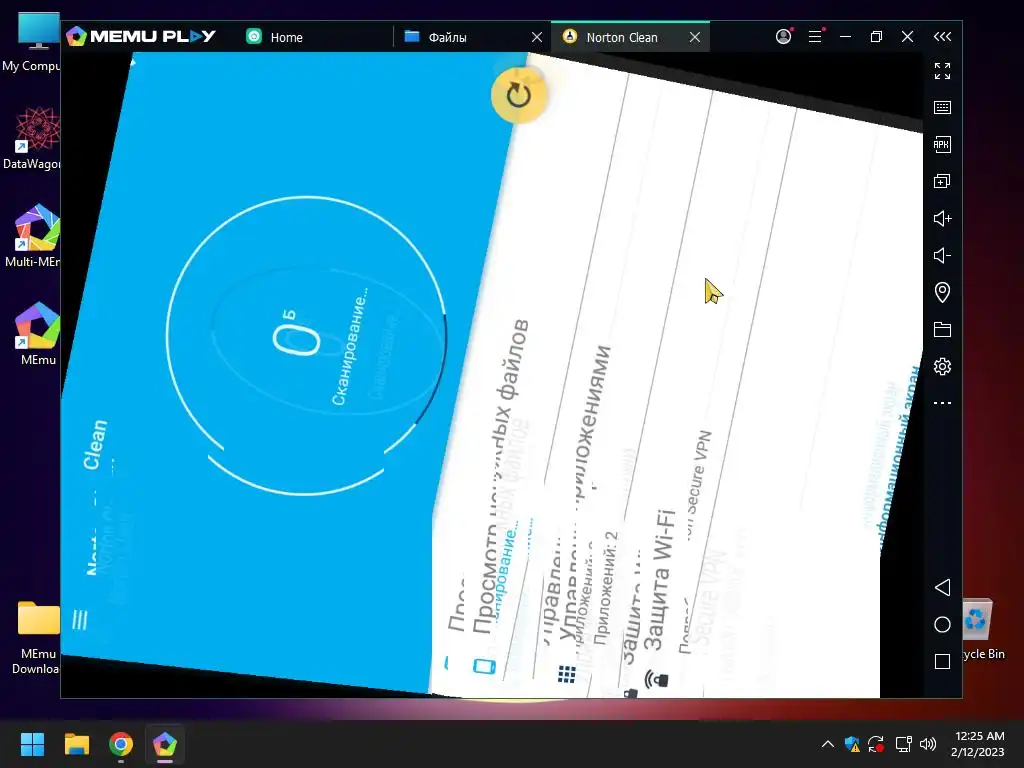1024x768 pixels.
Task: Click MEmu icon in taskbar
Action: [x=165, y=744]
